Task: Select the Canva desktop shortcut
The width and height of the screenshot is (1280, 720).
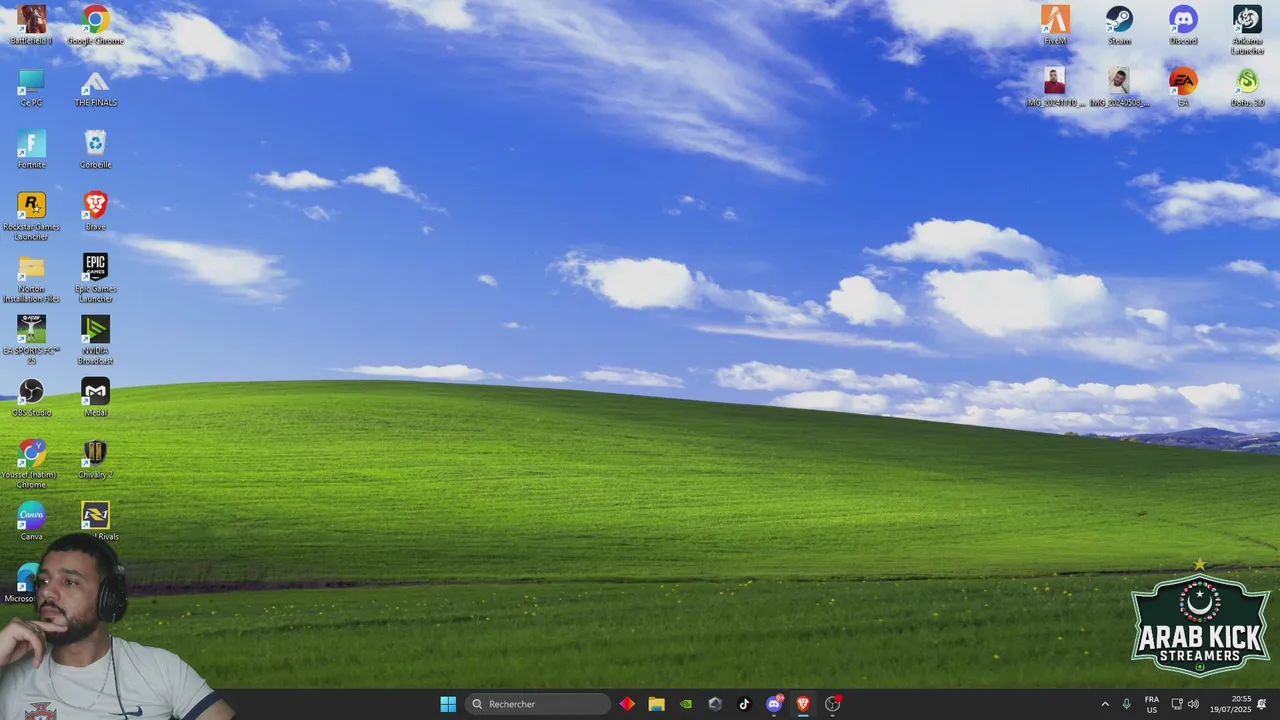Action: tap(31, 521)
